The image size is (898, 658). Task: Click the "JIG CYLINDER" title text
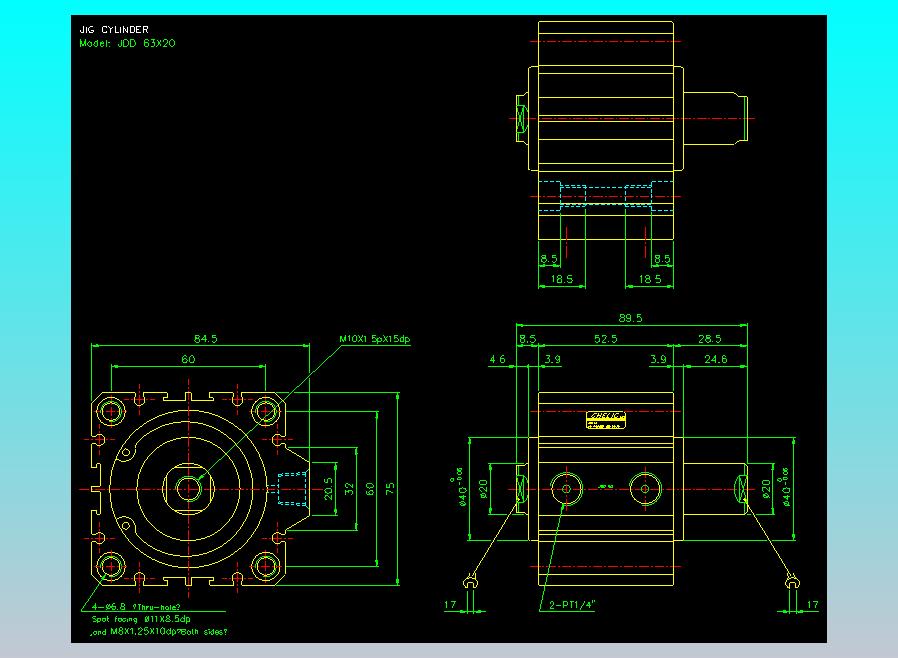113,30
